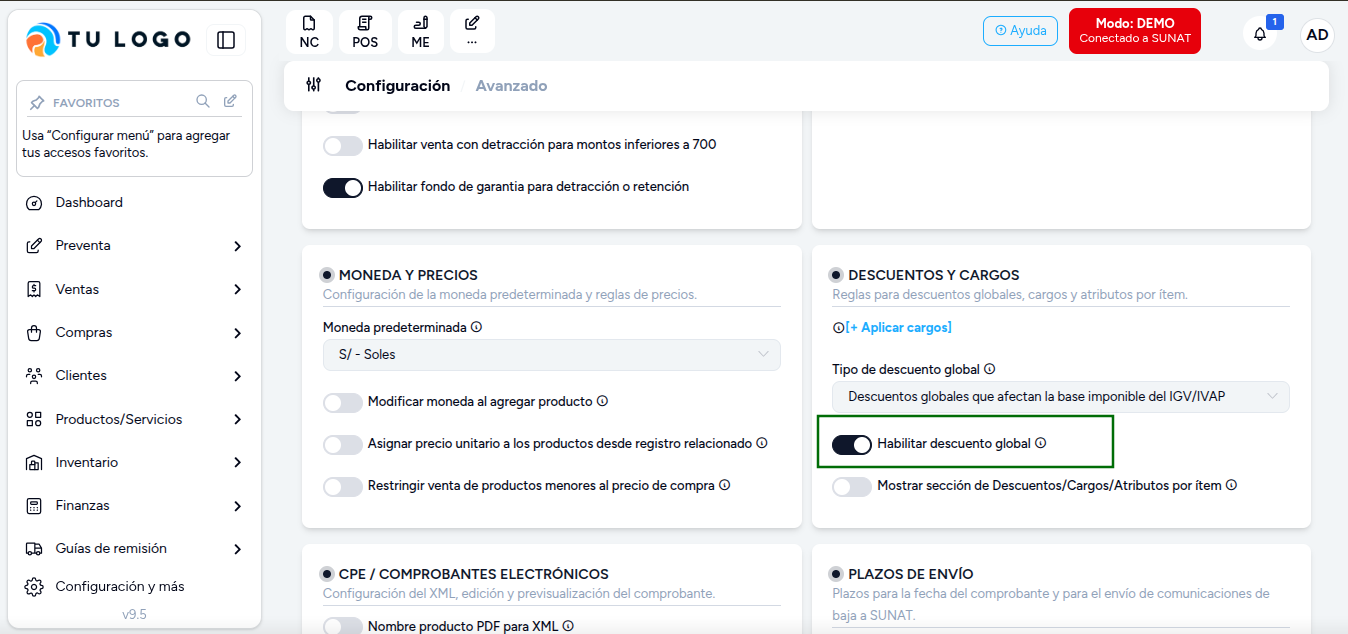This screenshot has height=634, width=1348.
Task: Open ME shortcut in top toolbar
Action: [x=420, y=32]
